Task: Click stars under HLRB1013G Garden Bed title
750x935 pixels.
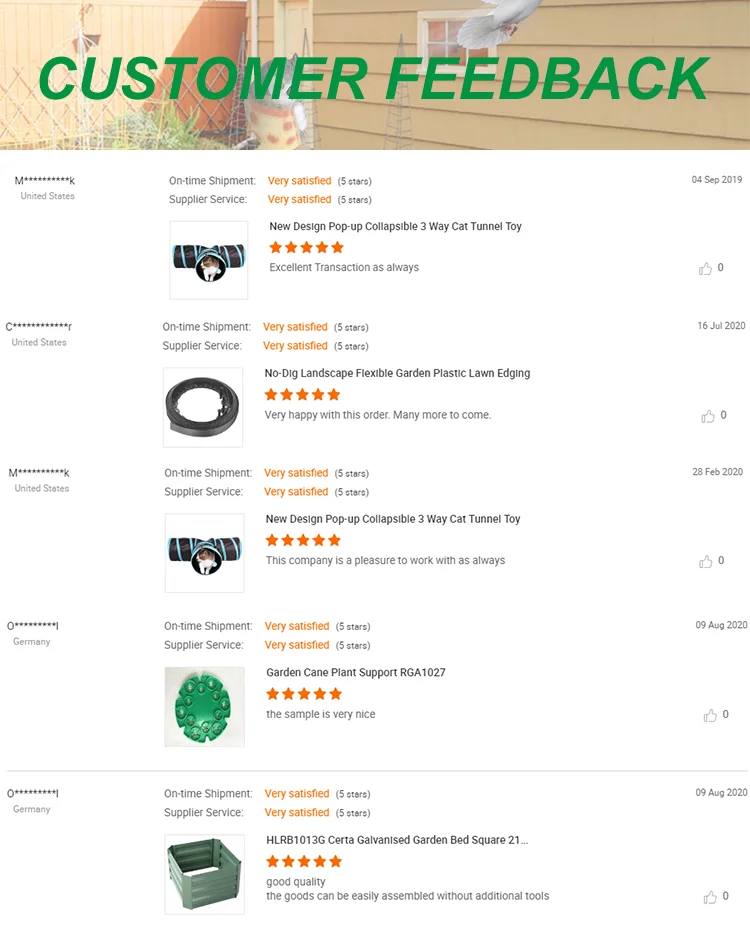Action: (304, 861)
